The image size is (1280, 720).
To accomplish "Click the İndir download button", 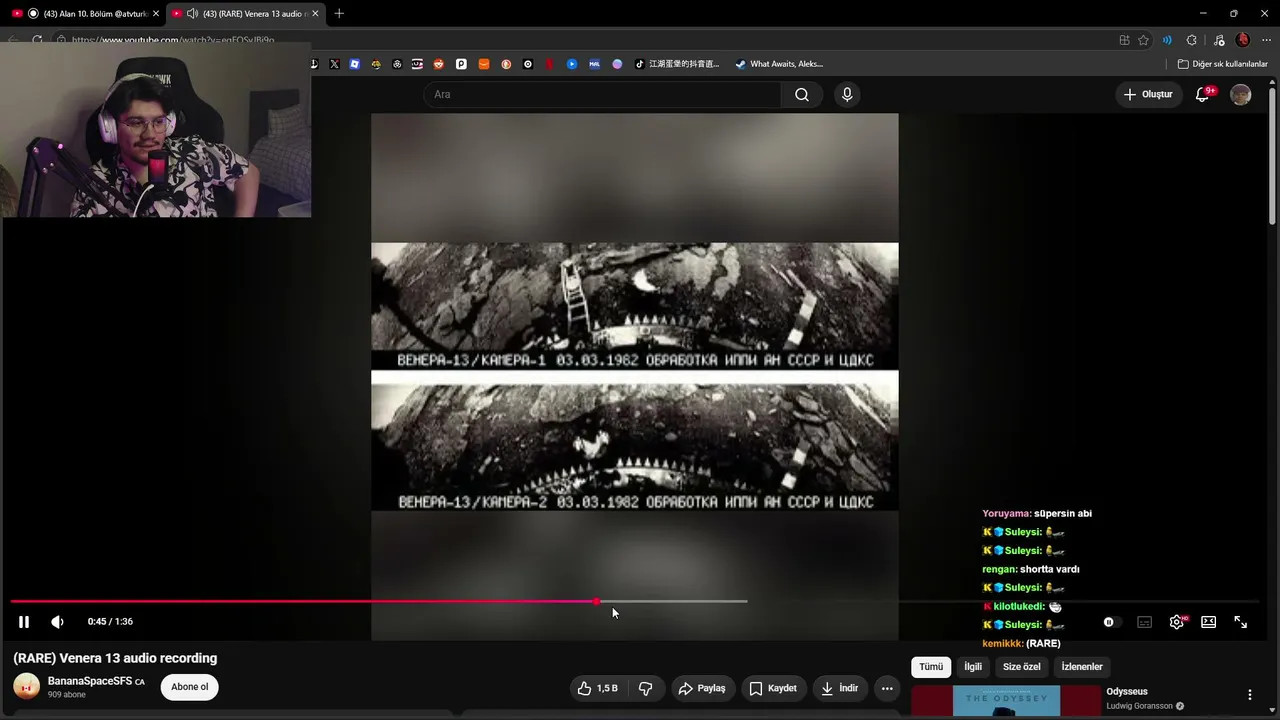I will (x=839, y=688).
